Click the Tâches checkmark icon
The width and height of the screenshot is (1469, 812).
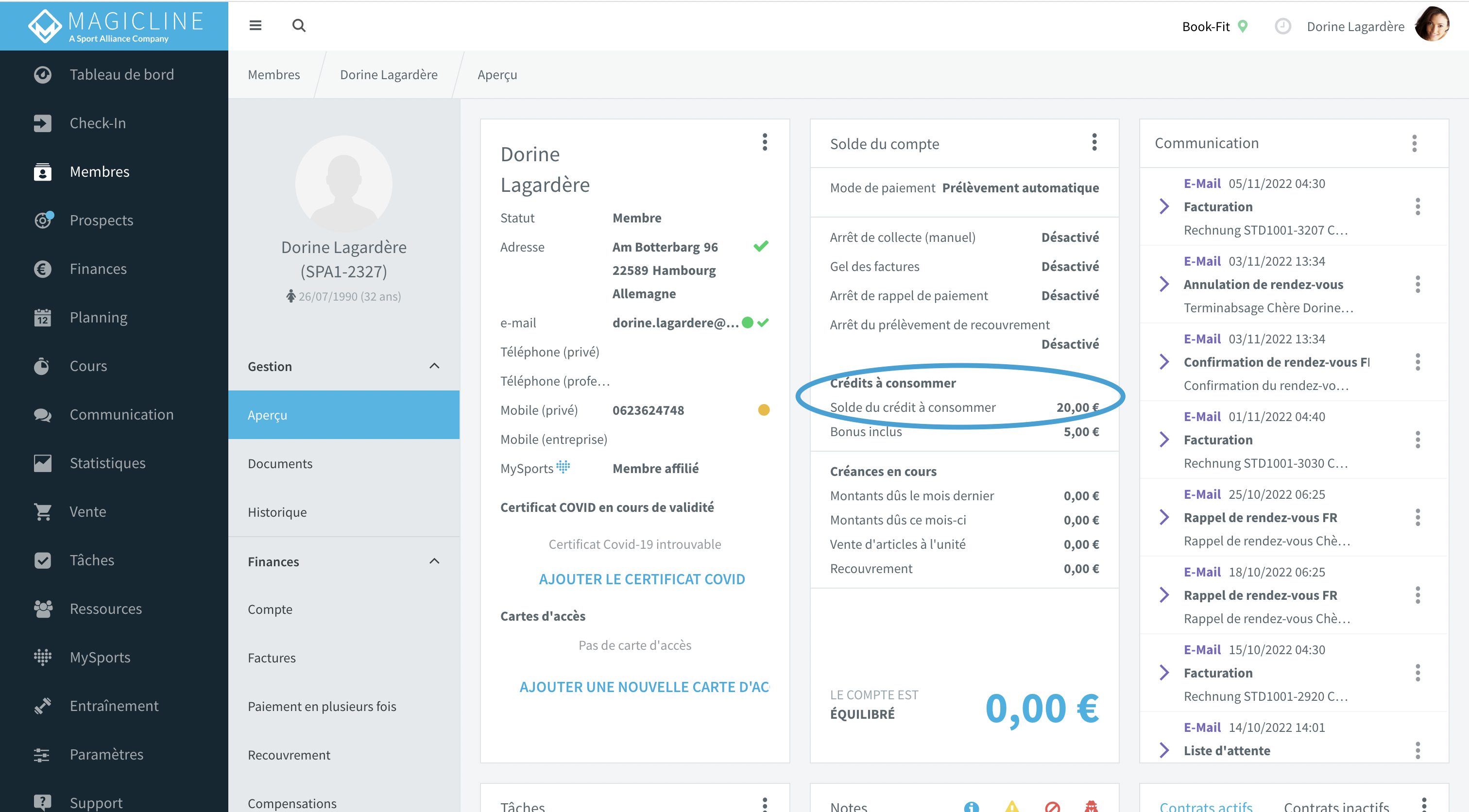point(43,560)
